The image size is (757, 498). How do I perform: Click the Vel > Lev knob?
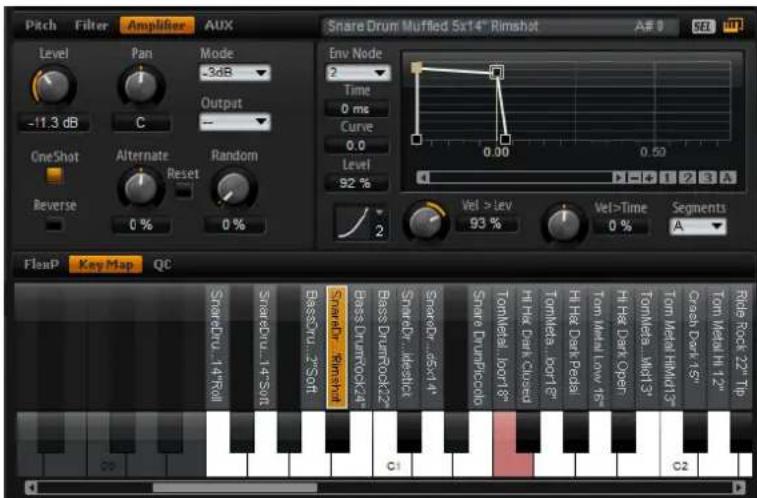click(x=426, y=221)
